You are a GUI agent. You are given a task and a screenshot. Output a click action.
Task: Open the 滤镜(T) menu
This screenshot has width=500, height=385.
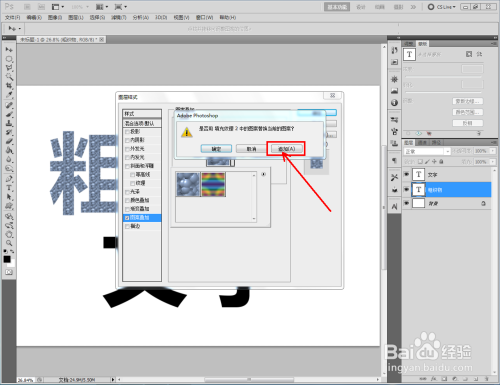[x=119, y=17]
